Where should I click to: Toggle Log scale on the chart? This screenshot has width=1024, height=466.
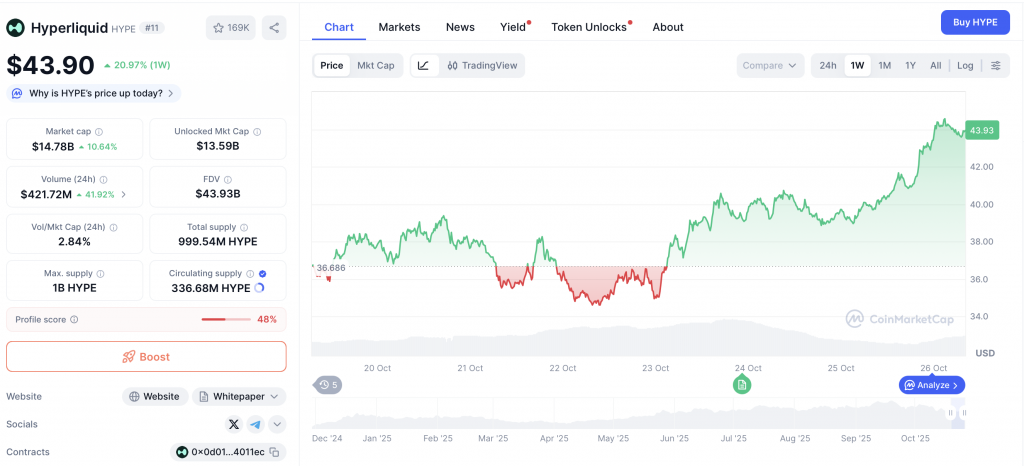964,66
